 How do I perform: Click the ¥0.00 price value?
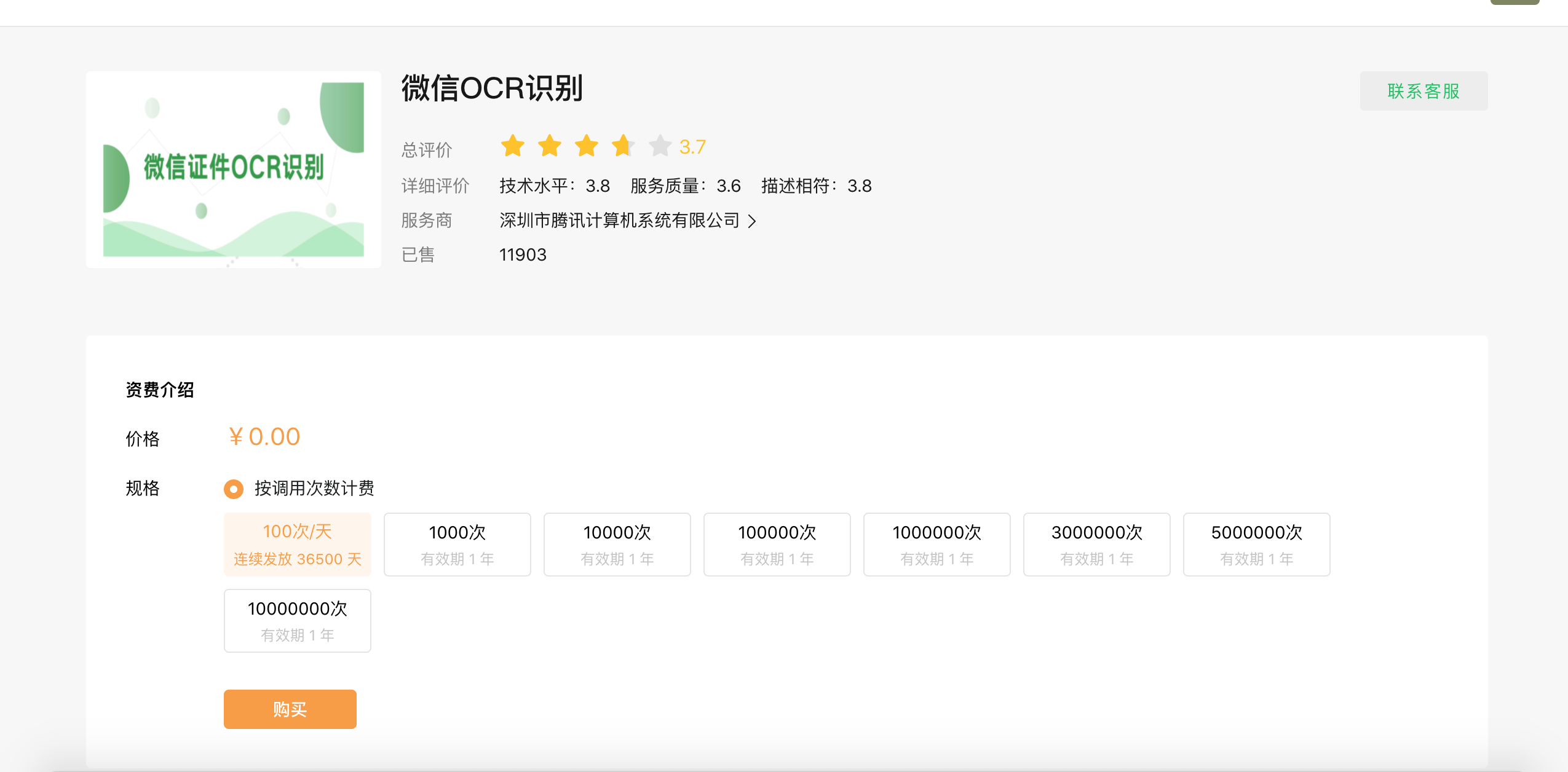(x=264, y=437)
